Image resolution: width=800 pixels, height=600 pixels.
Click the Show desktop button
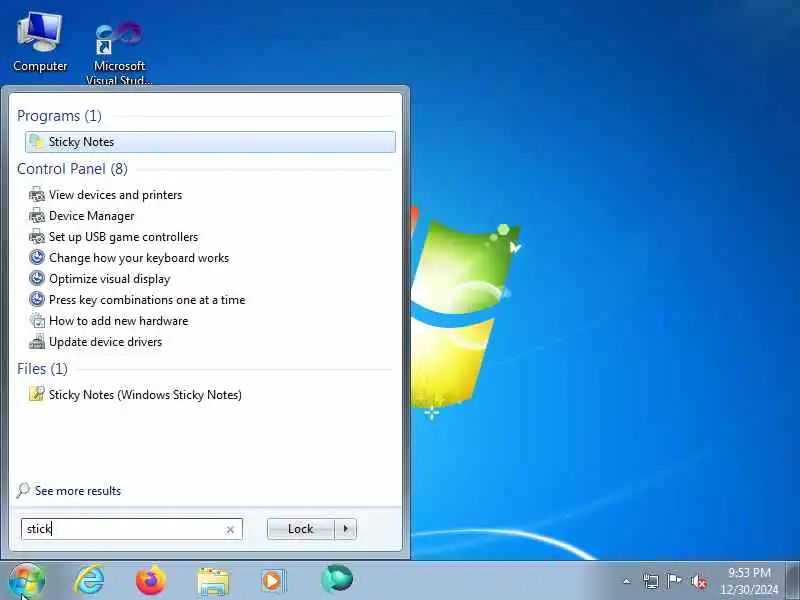pyautogui.click(x=793, y=581)
